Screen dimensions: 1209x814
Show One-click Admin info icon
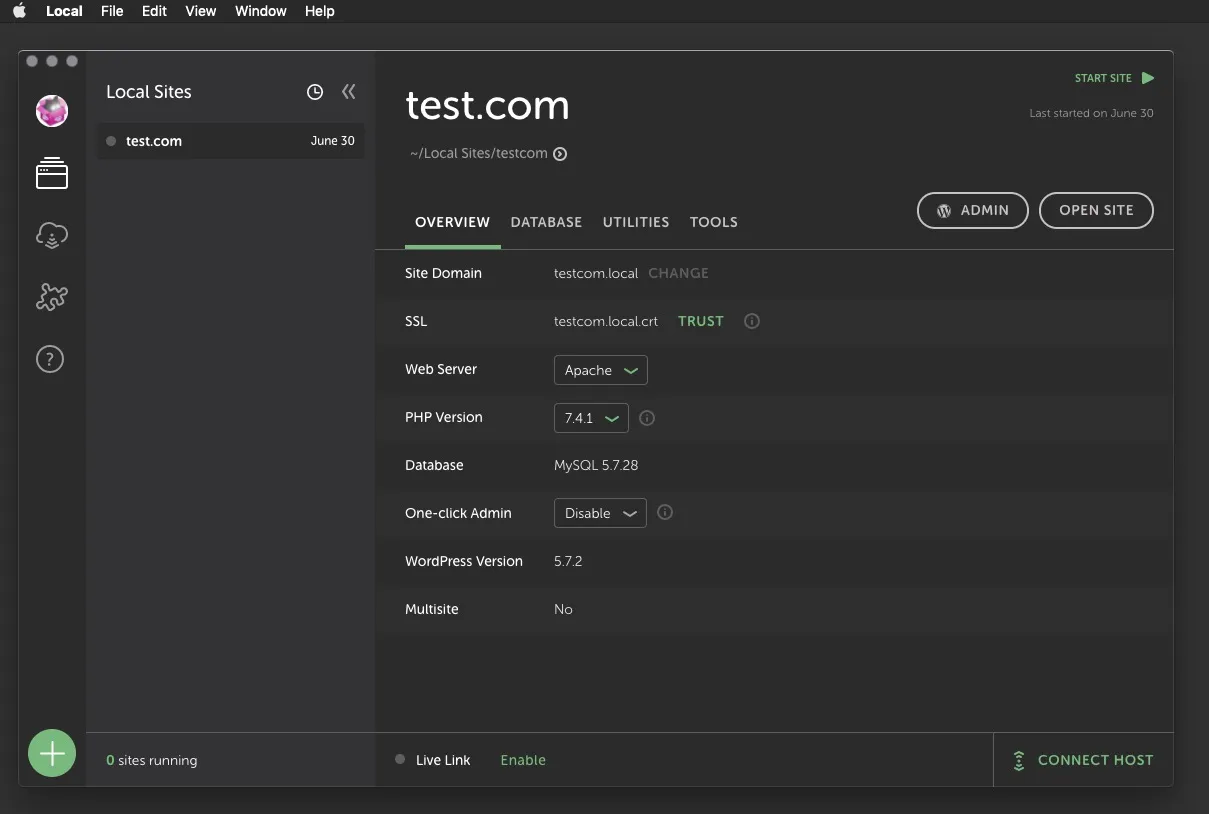tap(665, 512)
